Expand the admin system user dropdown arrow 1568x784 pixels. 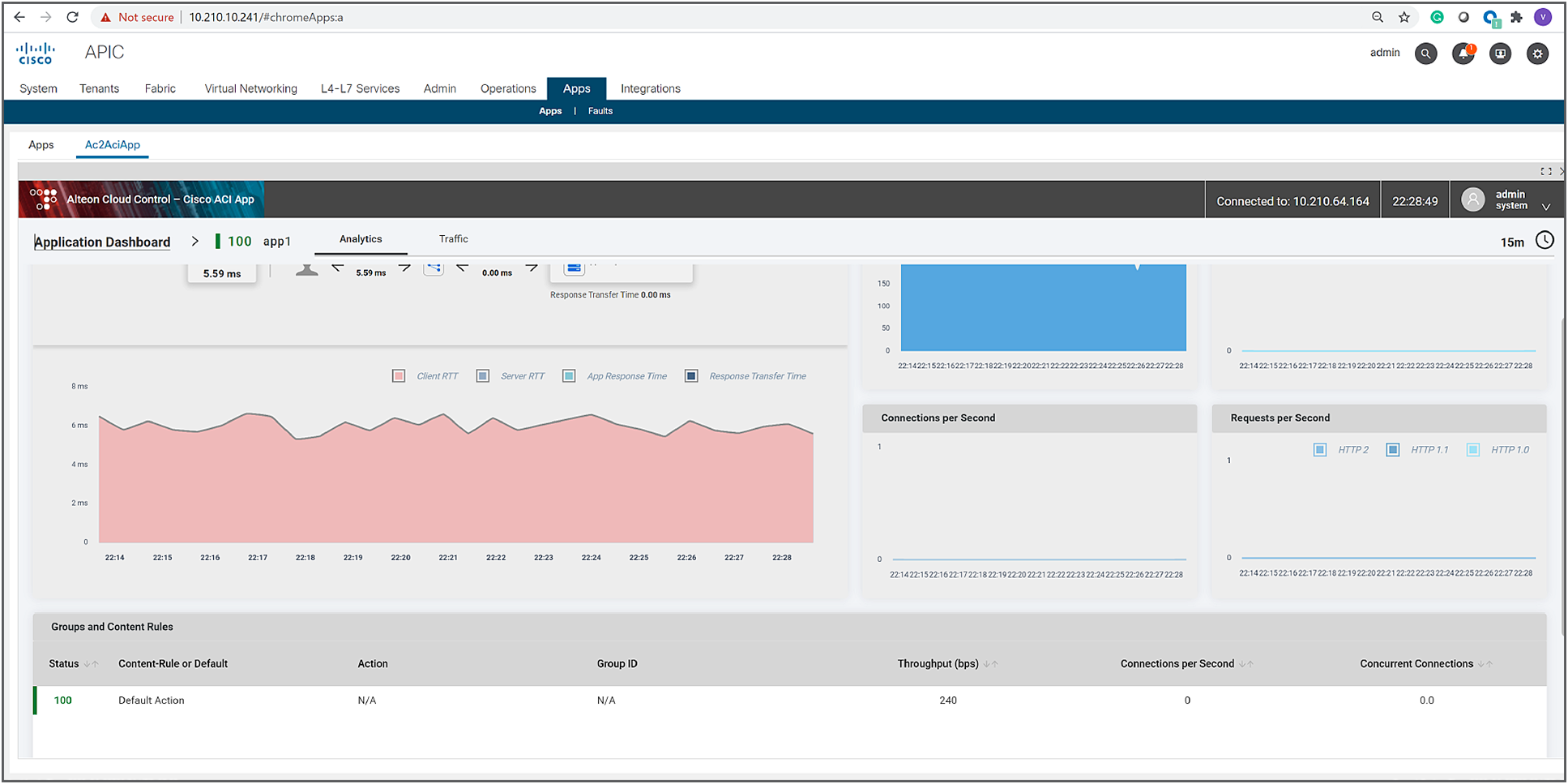coord(1546,207)
